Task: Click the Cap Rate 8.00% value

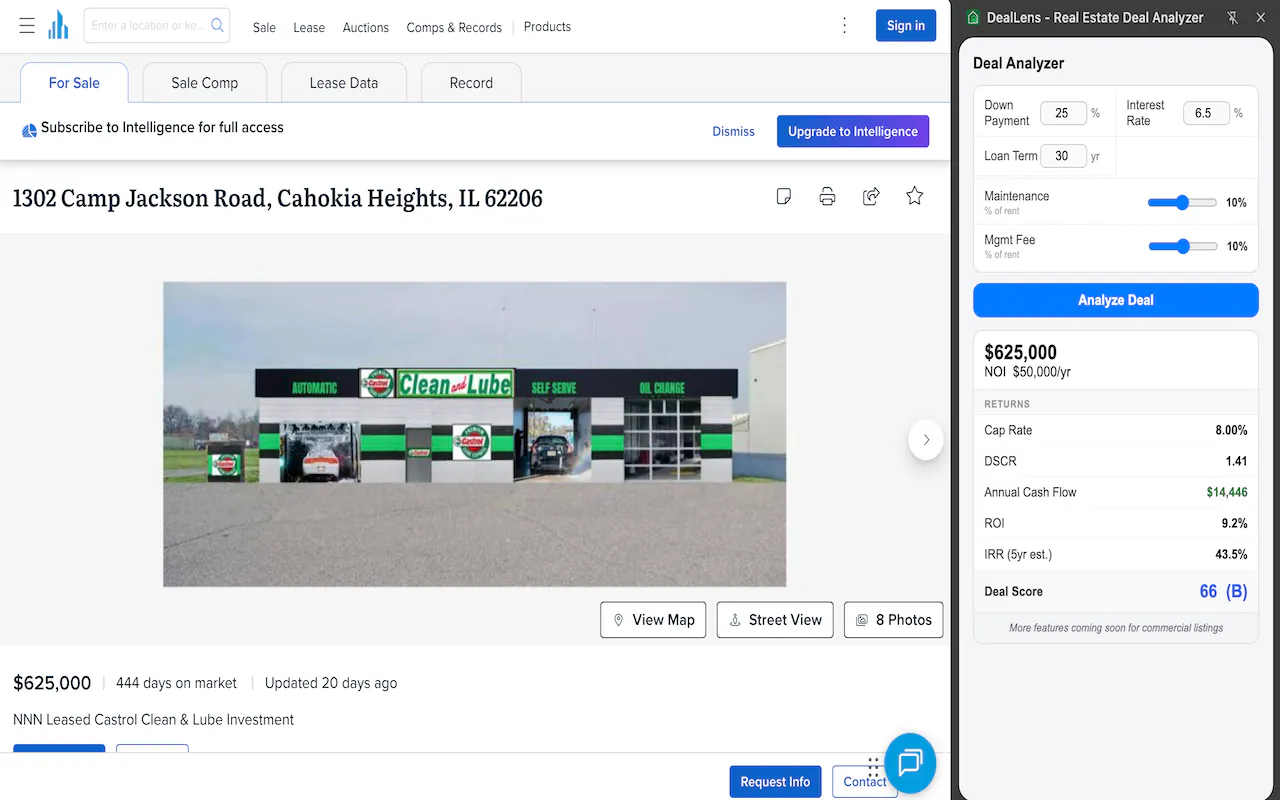Action: tap(1231, 430)
